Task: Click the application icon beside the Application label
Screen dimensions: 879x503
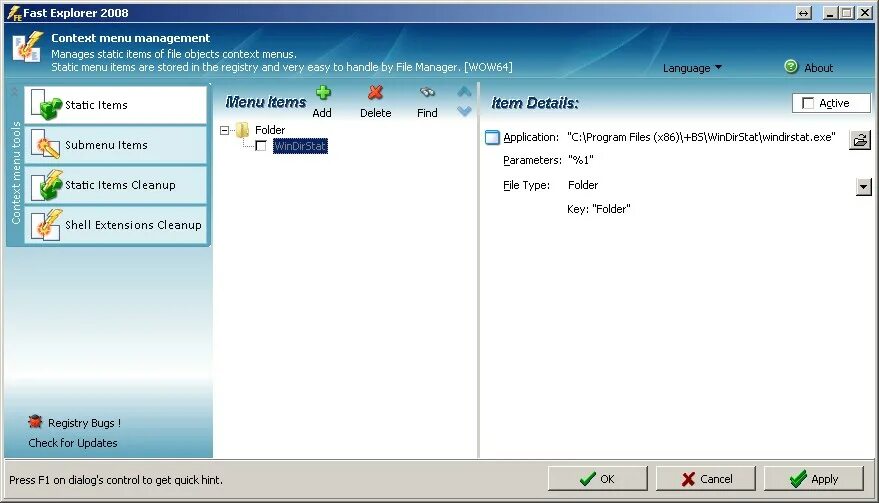Action: tap(492, 137)
